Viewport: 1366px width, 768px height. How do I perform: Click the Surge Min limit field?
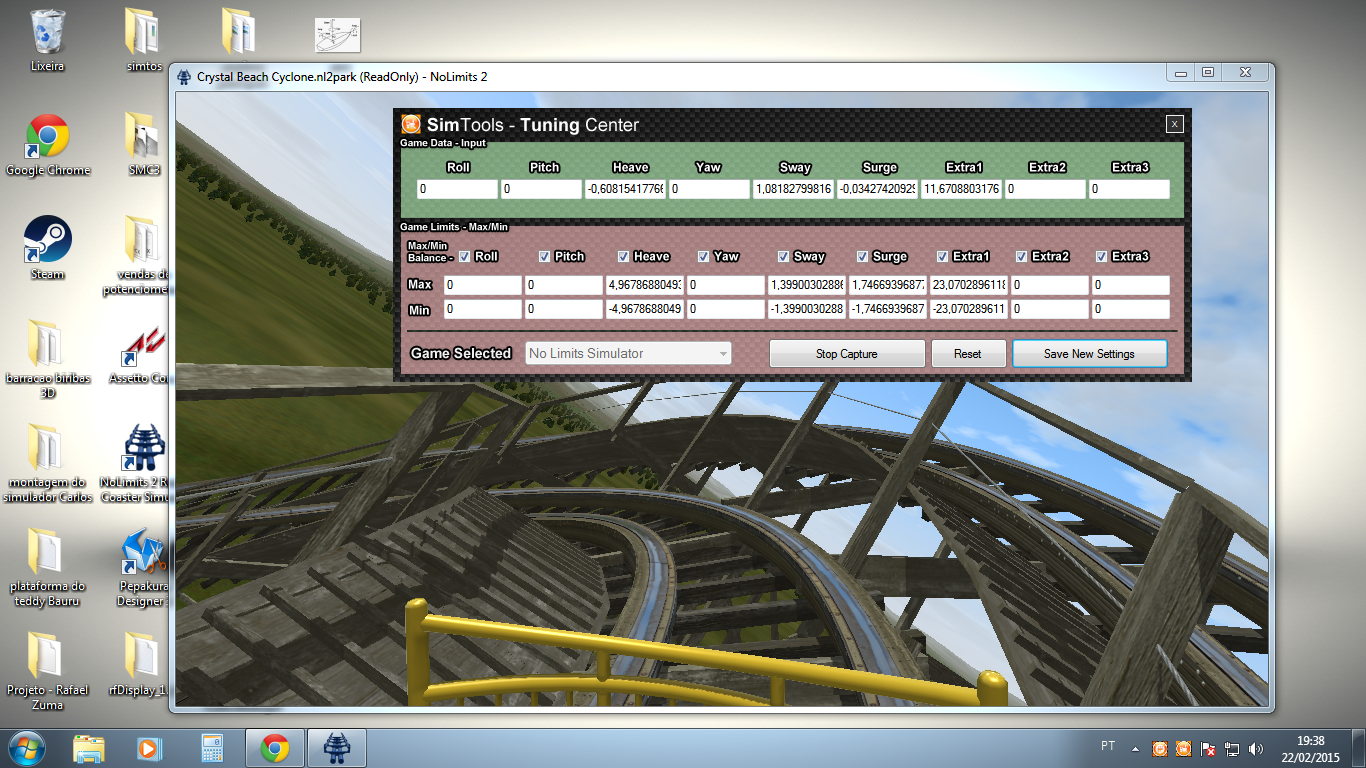(x=888, y=309)
